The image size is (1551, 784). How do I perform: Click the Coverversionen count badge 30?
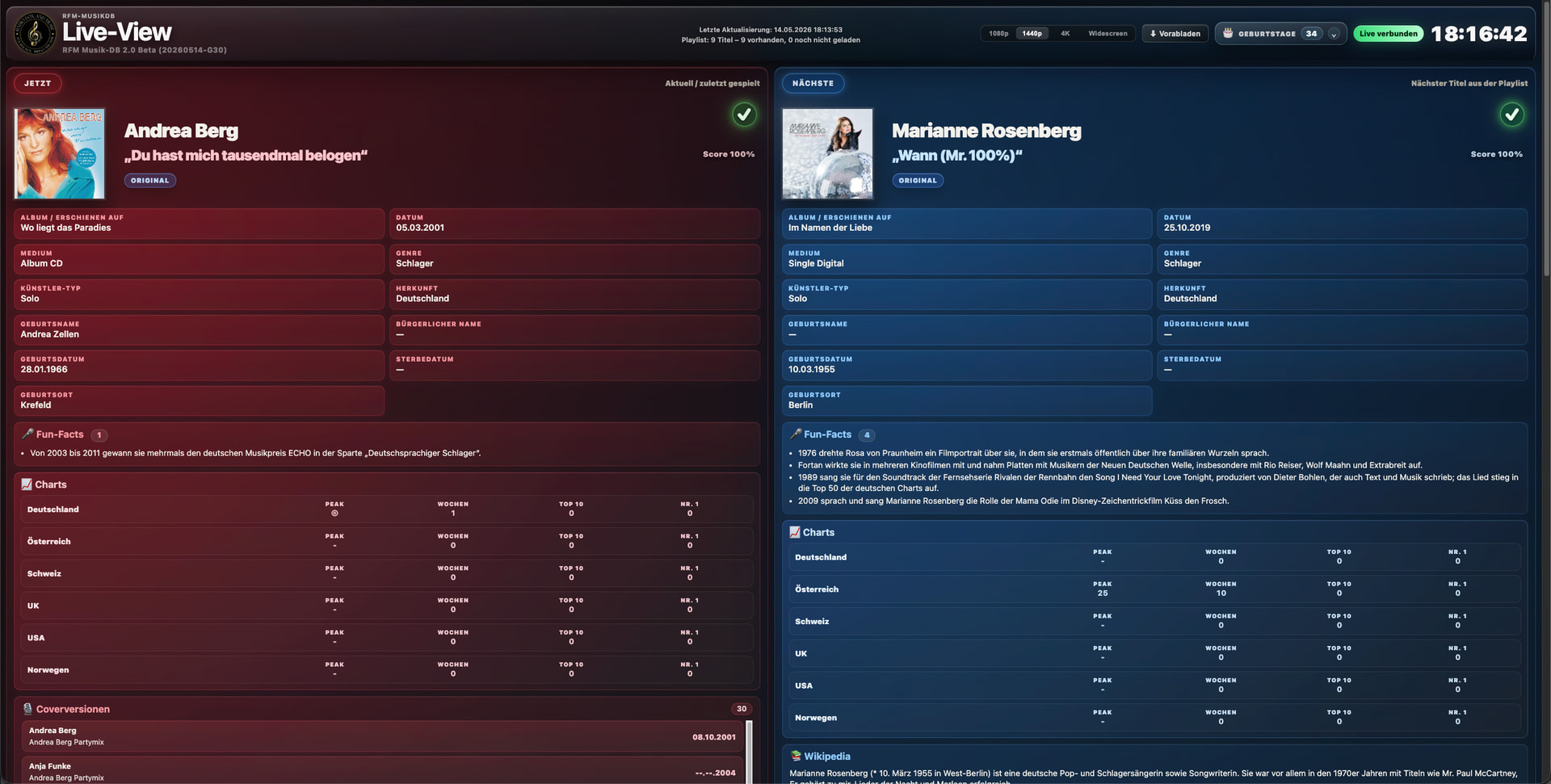741,709
